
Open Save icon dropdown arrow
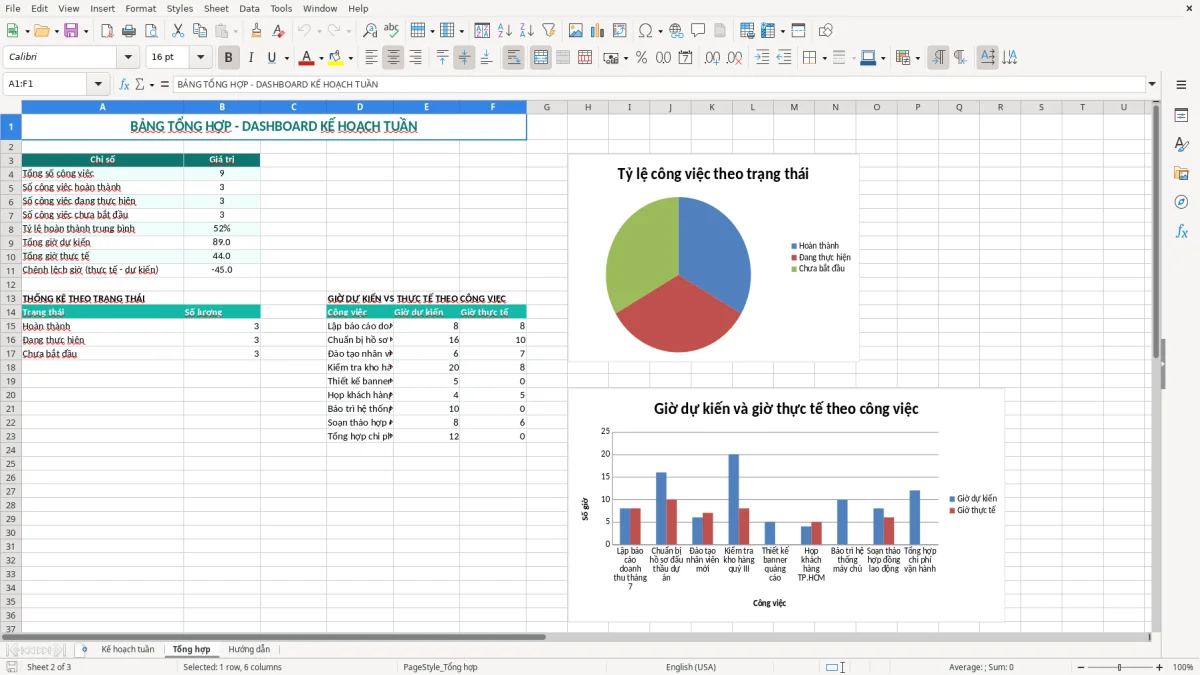[x=85, y=31]
